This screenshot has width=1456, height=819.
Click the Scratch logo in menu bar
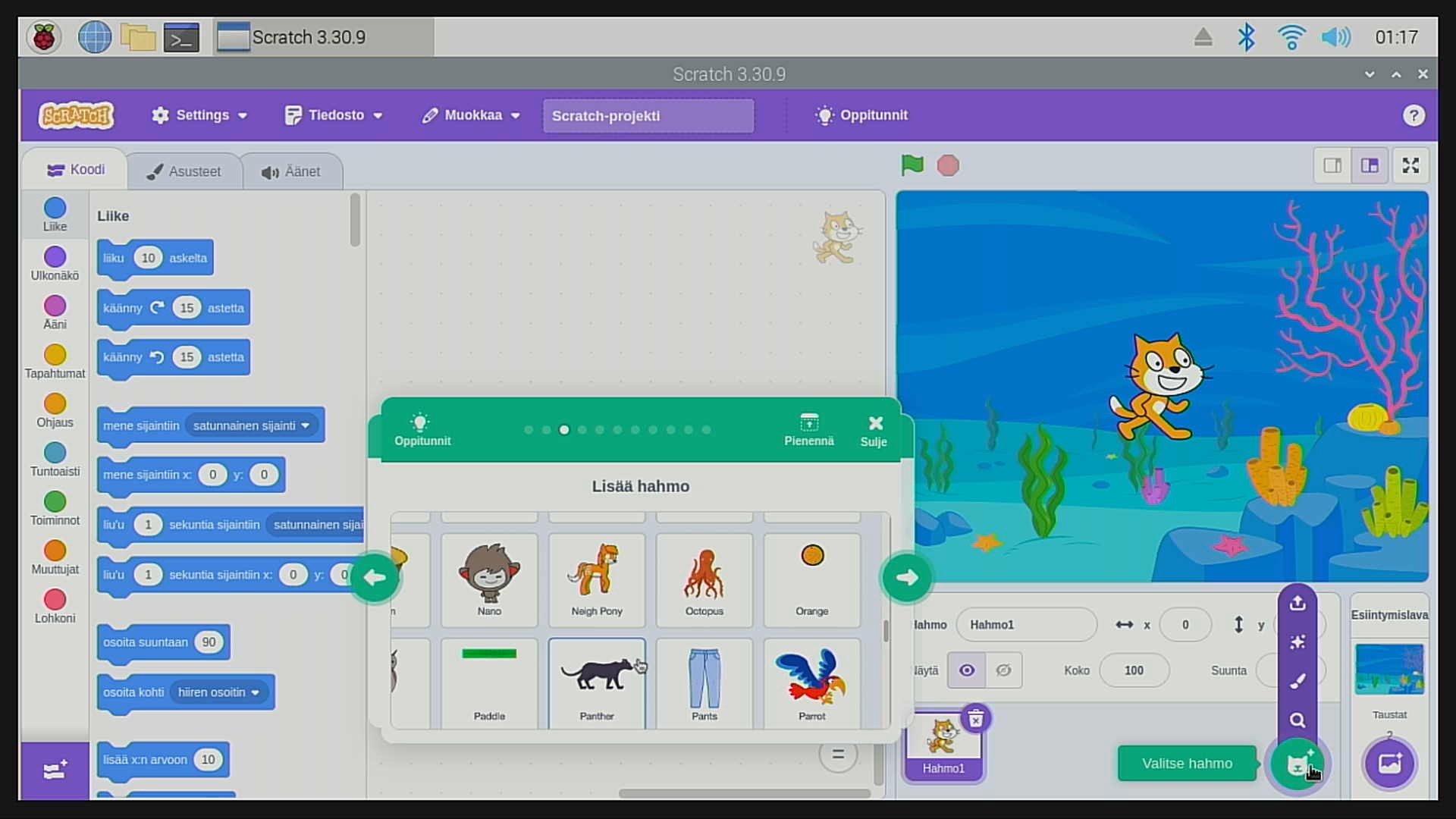(77, 115)
